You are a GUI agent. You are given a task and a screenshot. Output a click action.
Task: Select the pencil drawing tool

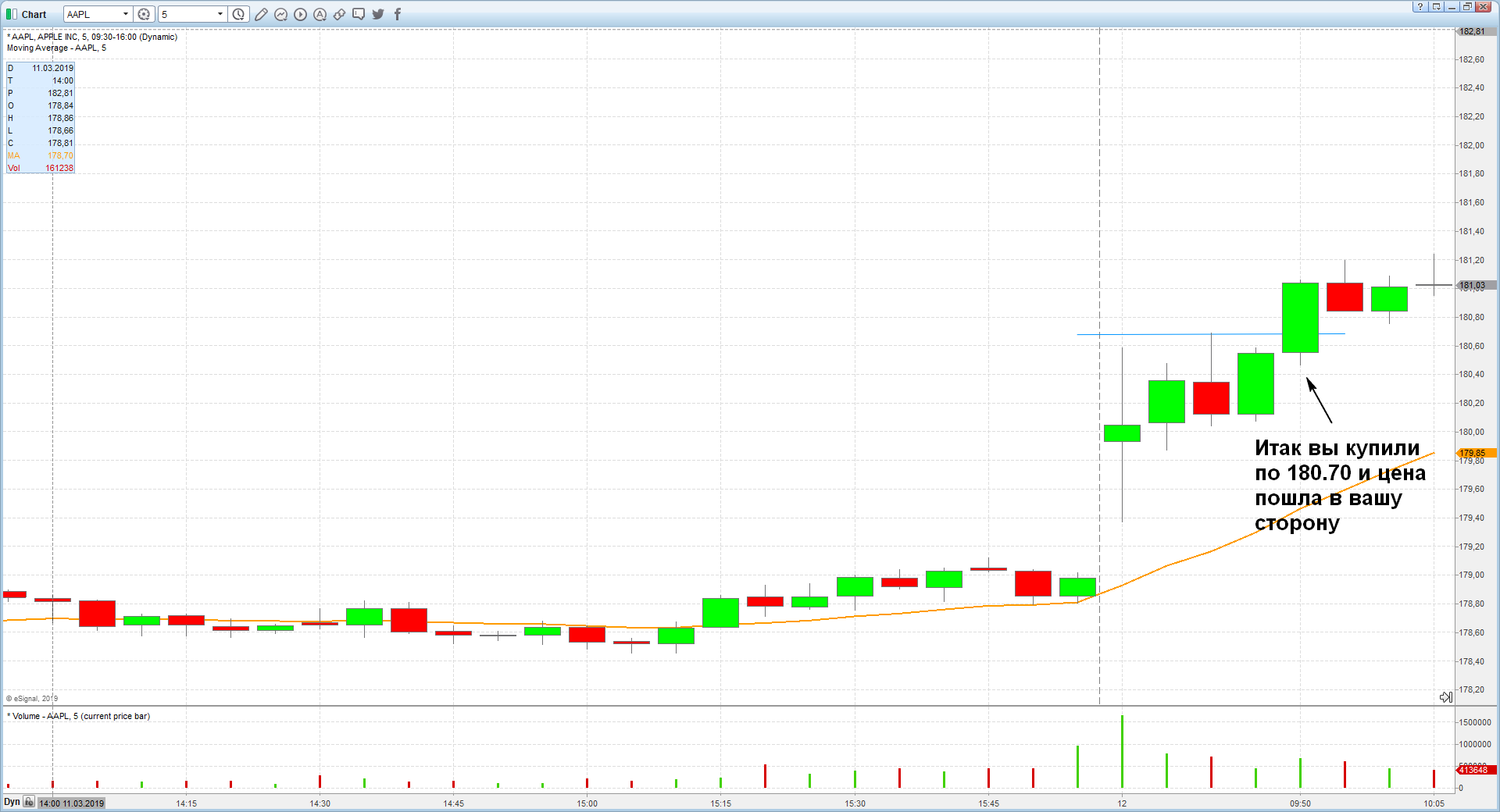coord(261,14)
